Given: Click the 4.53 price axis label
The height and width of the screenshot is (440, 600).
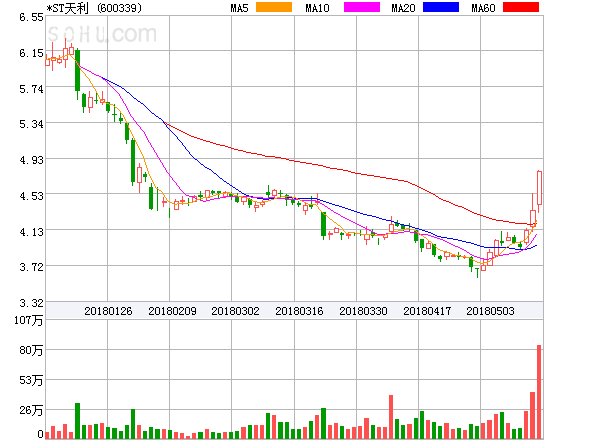Looking at the screenshot, I should [31, 196].
